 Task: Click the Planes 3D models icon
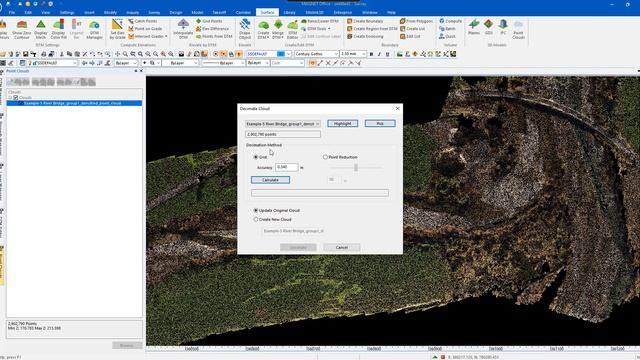474,27
